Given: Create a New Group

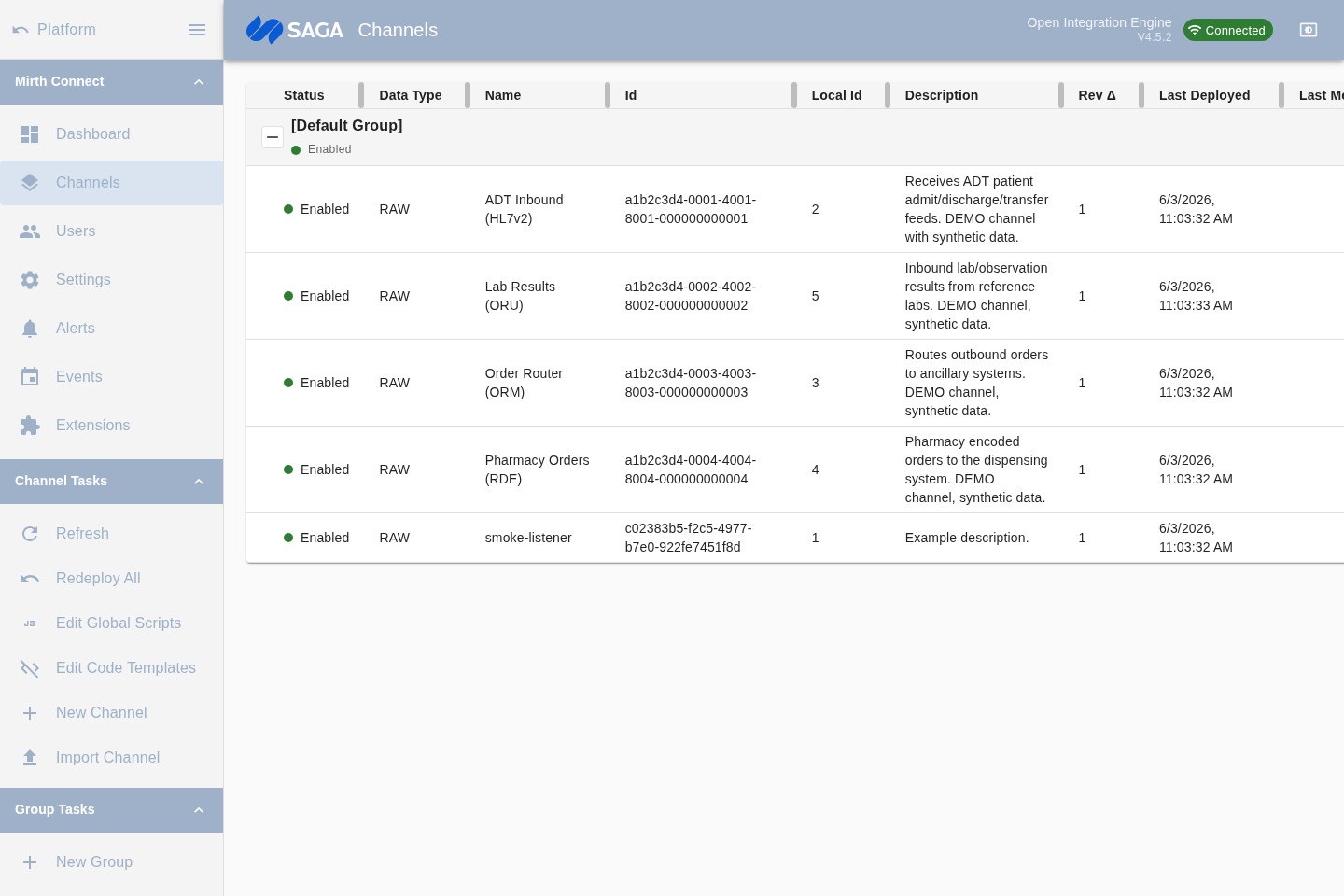Looking at the screenshot, I should pyautogui.click(x=112, y=862).
